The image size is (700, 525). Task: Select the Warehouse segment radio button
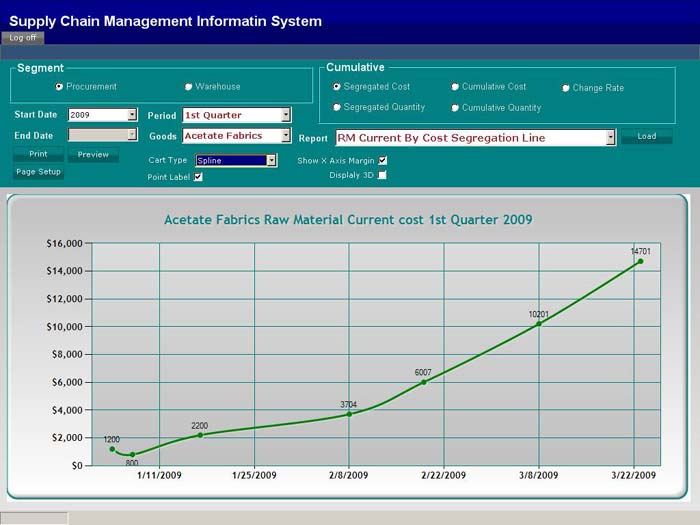[x=188, y=87]
